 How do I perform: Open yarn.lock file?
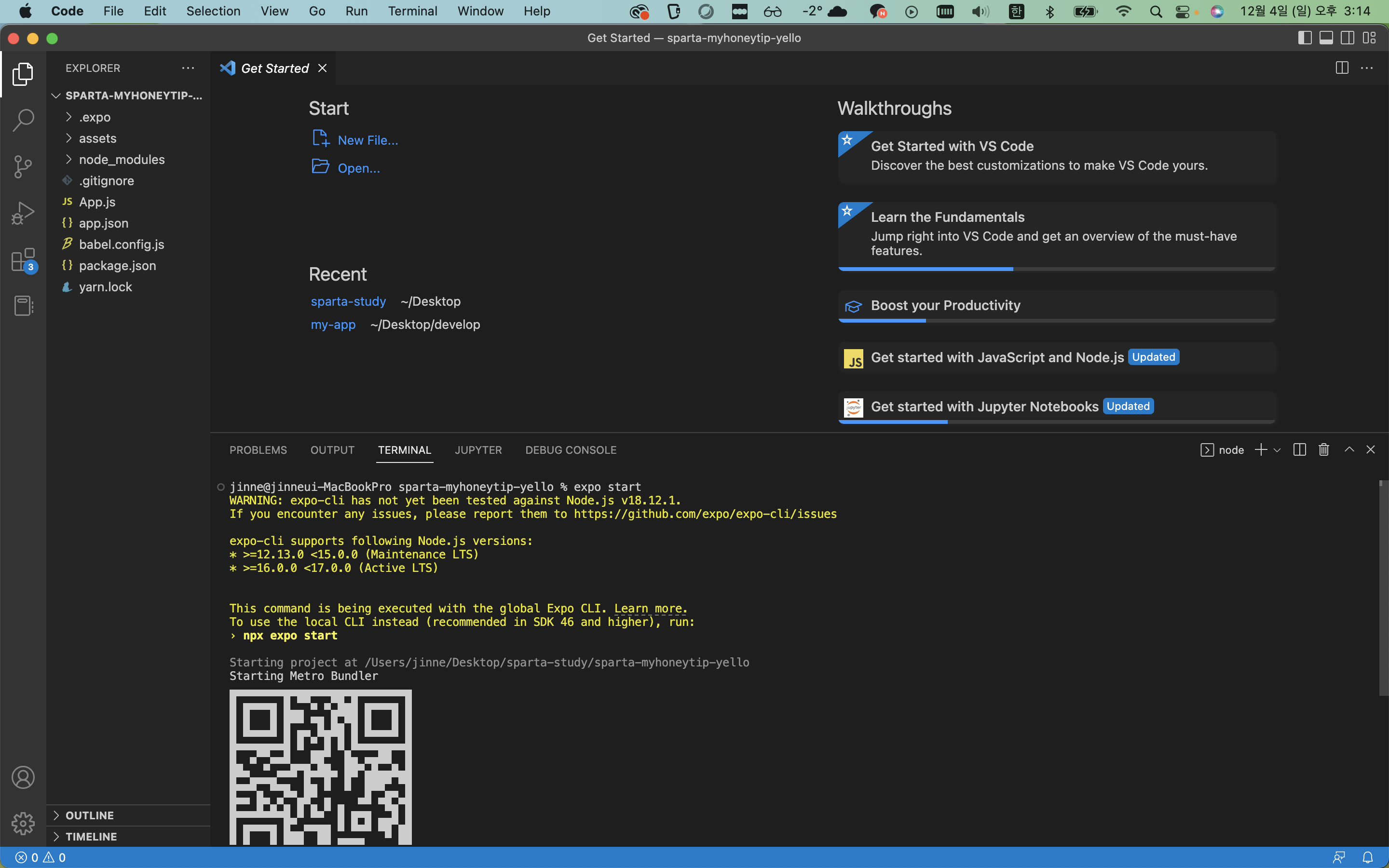pyautogui.click(x=128, y=287)
